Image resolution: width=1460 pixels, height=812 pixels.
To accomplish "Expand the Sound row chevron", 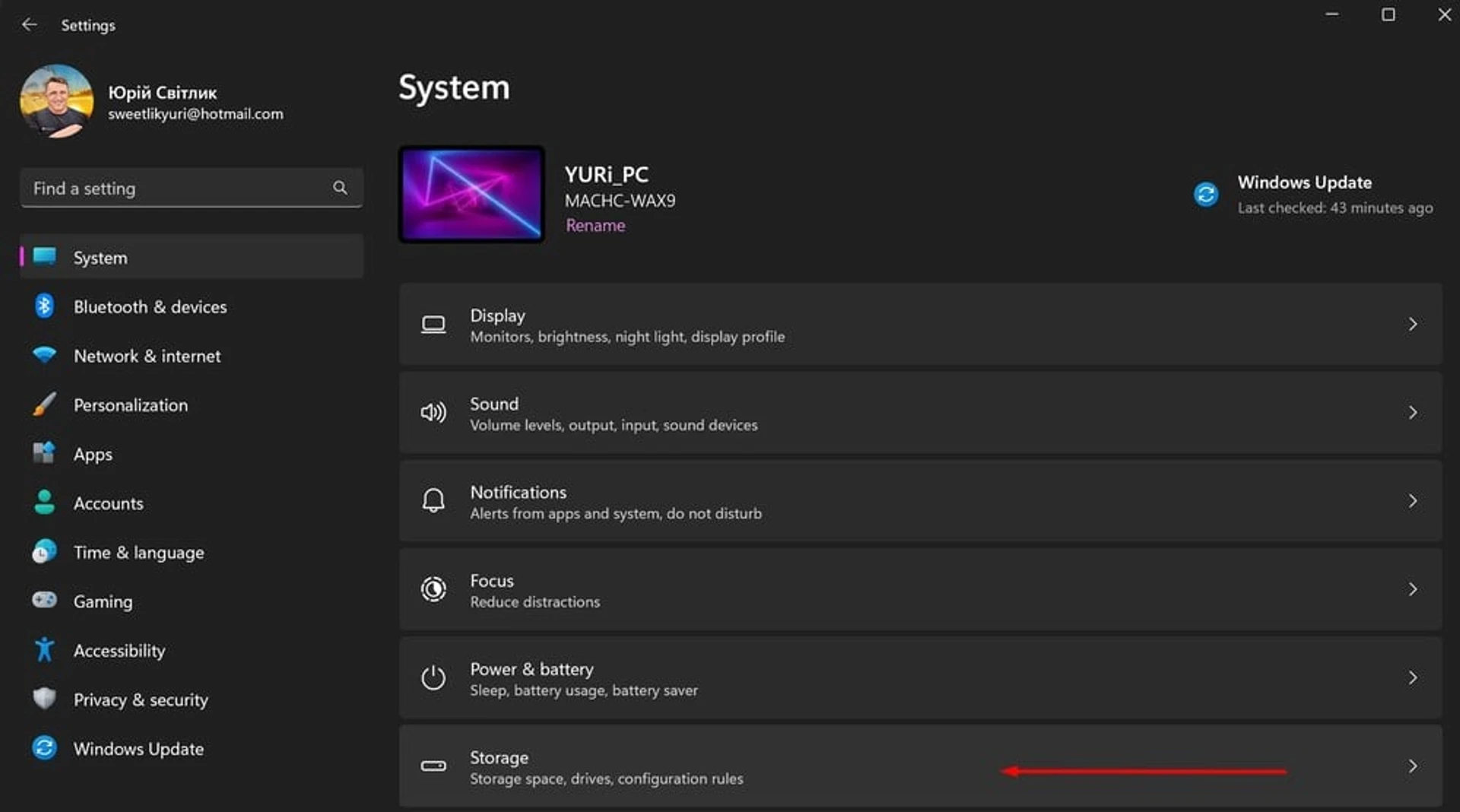I will (1413, 413).
